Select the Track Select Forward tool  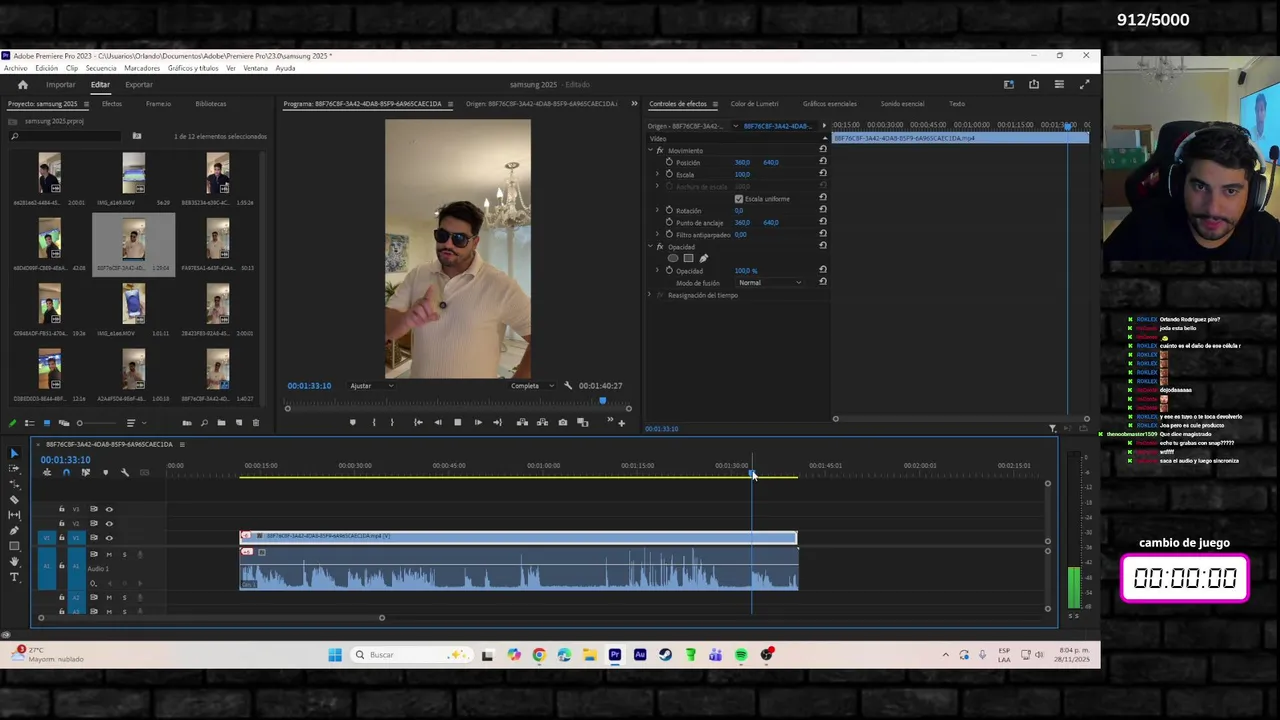tap(14, 469)
